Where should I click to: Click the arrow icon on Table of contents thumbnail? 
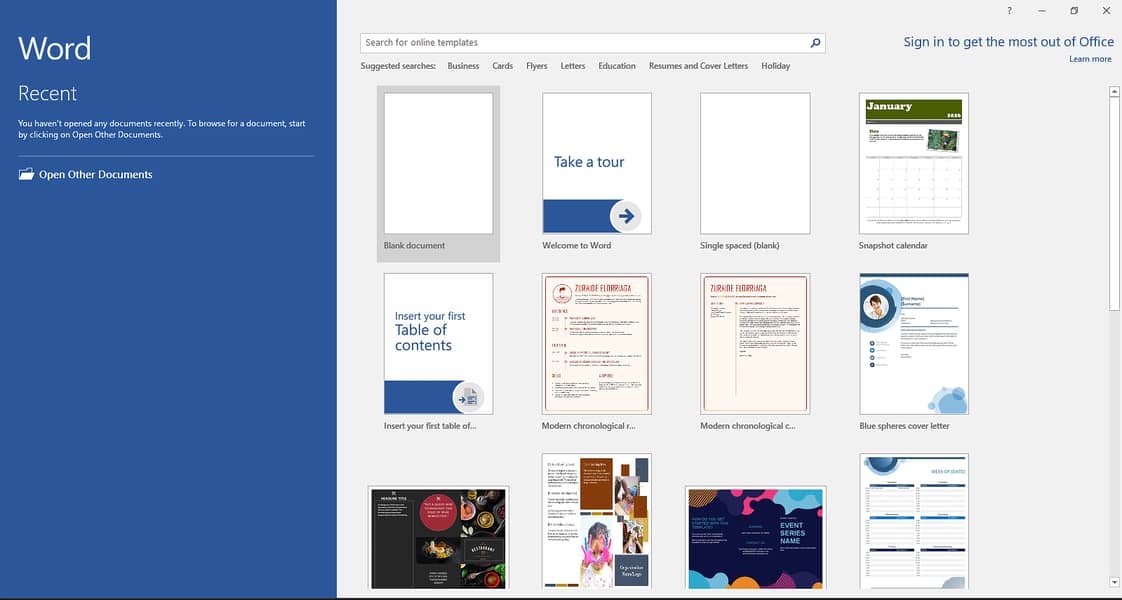click(x=468, y=397)
